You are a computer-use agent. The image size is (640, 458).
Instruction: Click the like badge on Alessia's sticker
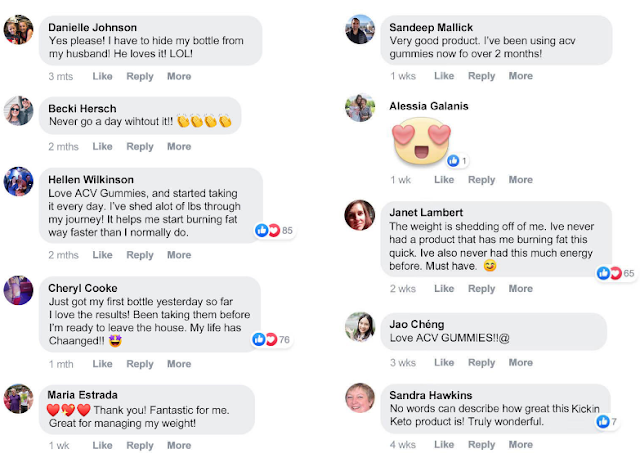tap(457, 161)
